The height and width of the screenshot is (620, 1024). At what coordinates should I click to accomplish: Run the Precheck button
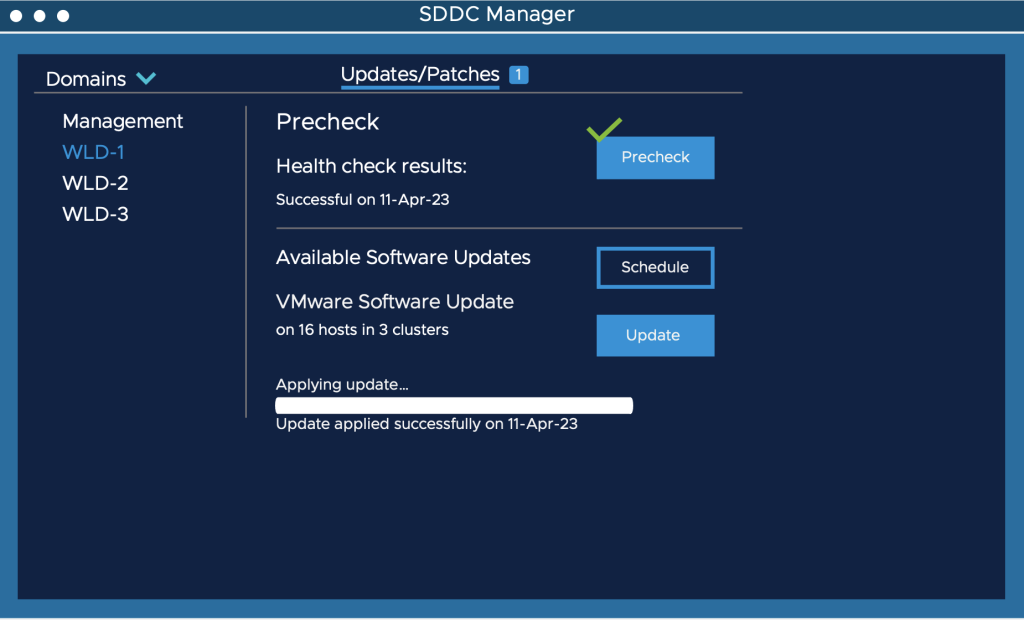[x=655, y=157]
